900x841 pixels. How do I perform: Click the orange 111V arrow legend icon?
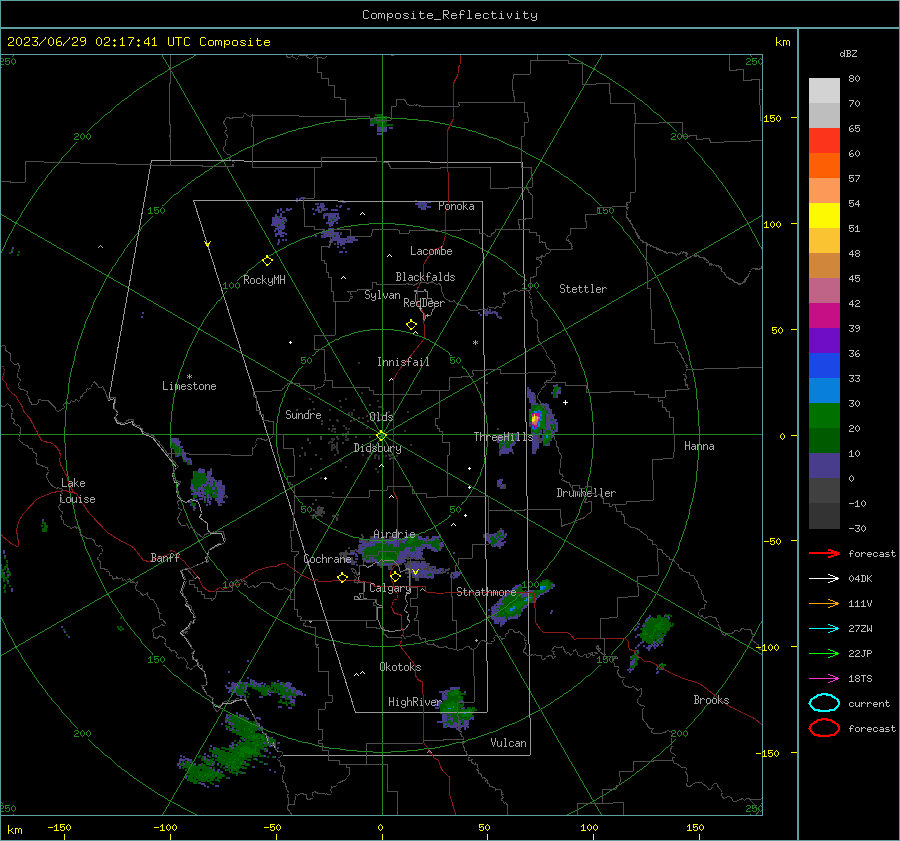[824, 603]
